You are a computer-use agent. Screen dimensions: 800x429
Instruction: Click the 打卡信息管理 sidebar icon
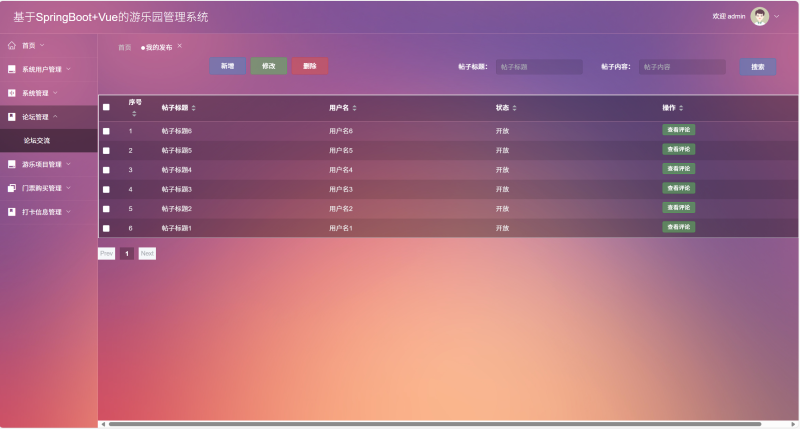[x=12, y=212]
